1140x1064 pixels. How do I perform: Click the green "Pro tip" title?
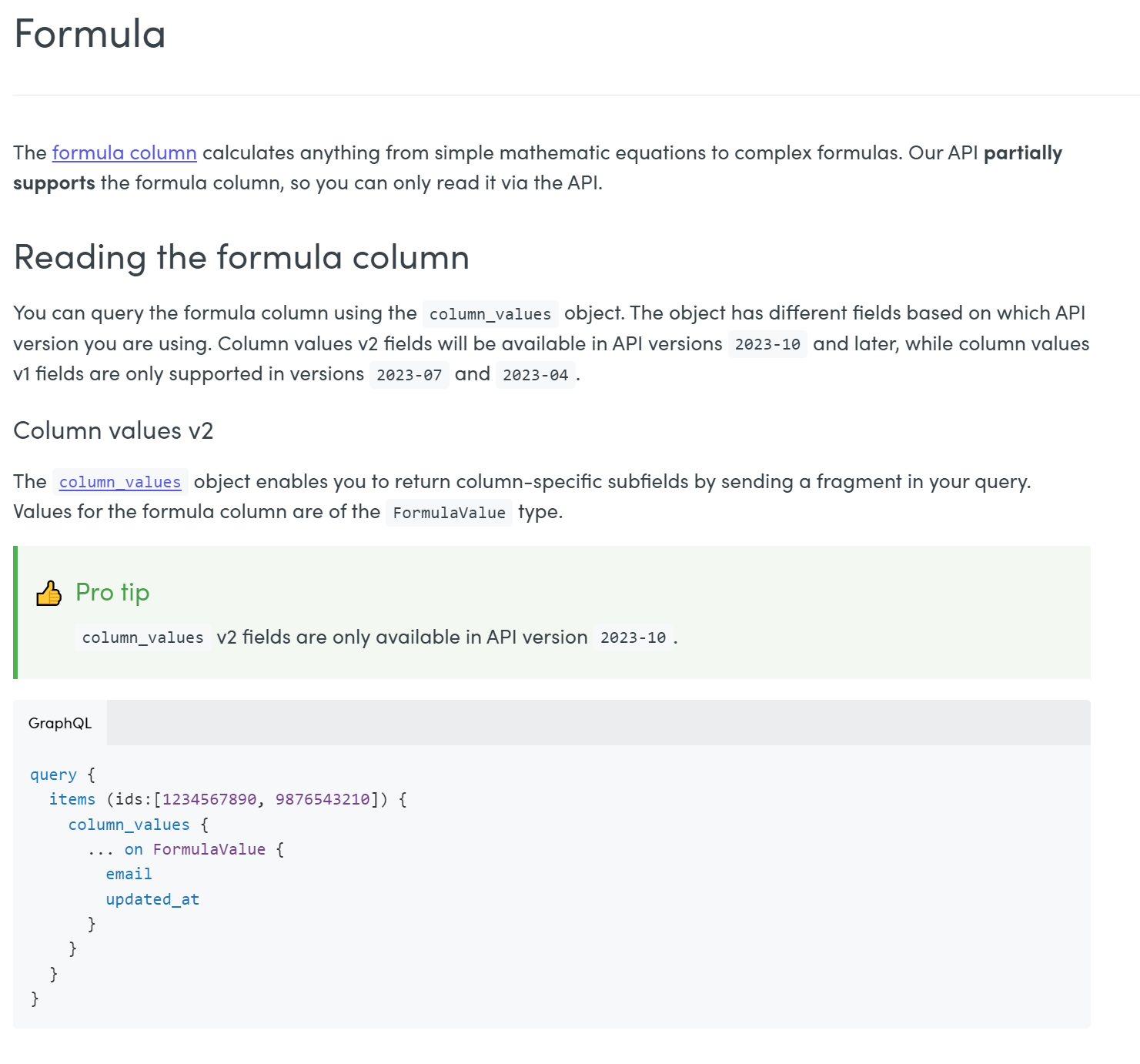(112, 592)
